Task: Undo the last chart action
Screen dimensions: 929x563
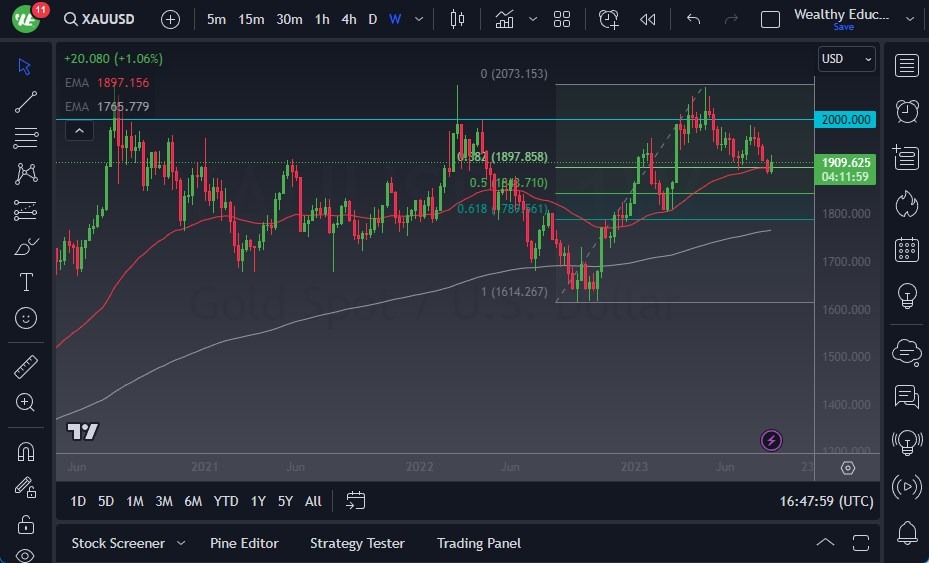Action: pyautogui.click(x=693, y=20)
